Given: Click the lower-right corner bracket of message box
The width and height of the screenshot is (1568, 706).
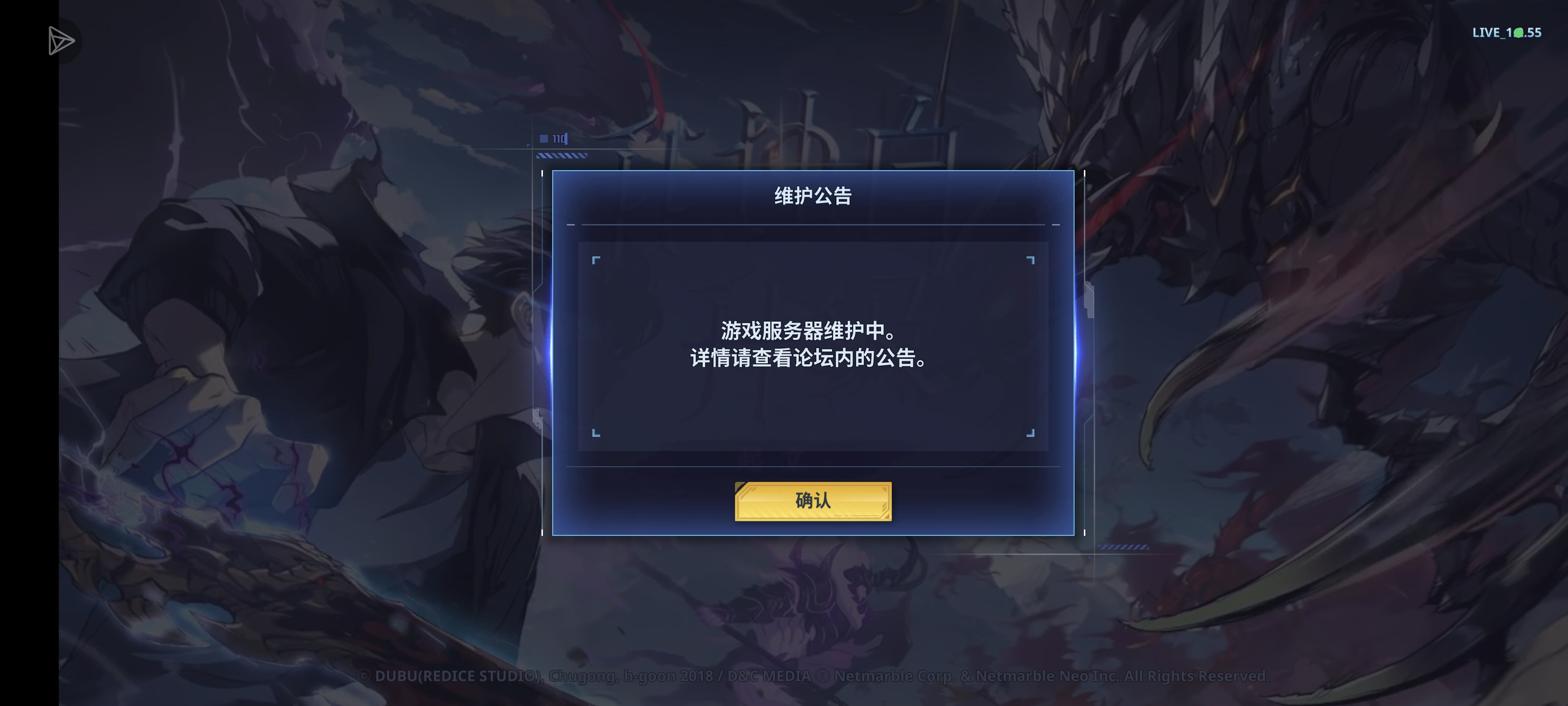Looking at the screenshot, I should [x=1030, y=432].
